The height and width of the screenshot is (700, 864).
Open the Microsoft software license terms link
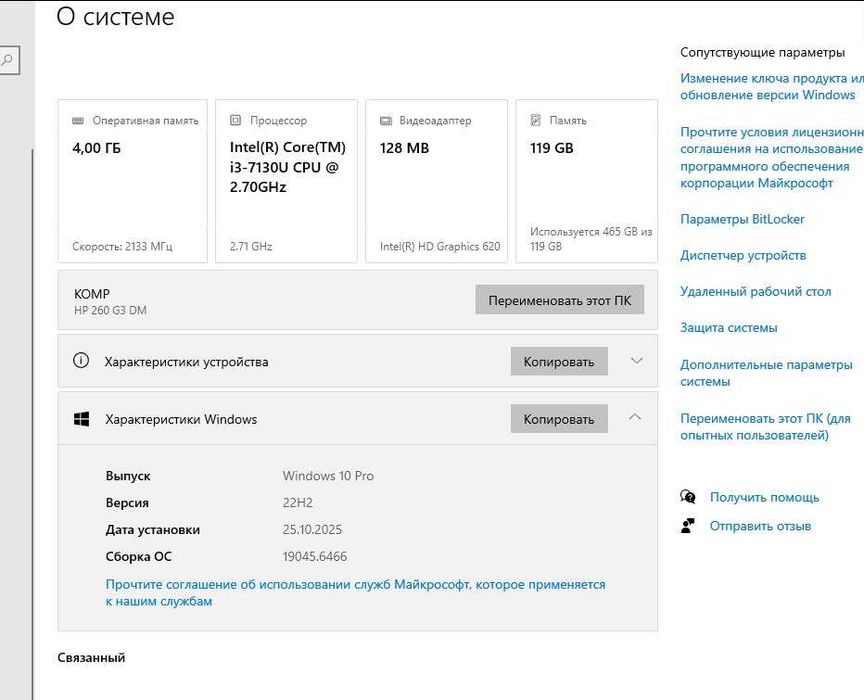pyautogui.click(x=771, y=158)
